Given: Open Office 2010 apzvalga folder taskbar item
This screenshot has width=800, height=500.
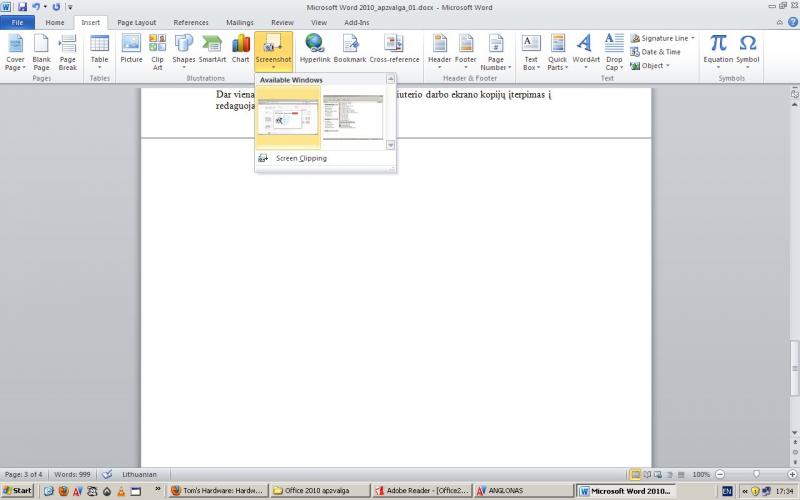Looking at the screenshot, I should (x=319, y=491).
